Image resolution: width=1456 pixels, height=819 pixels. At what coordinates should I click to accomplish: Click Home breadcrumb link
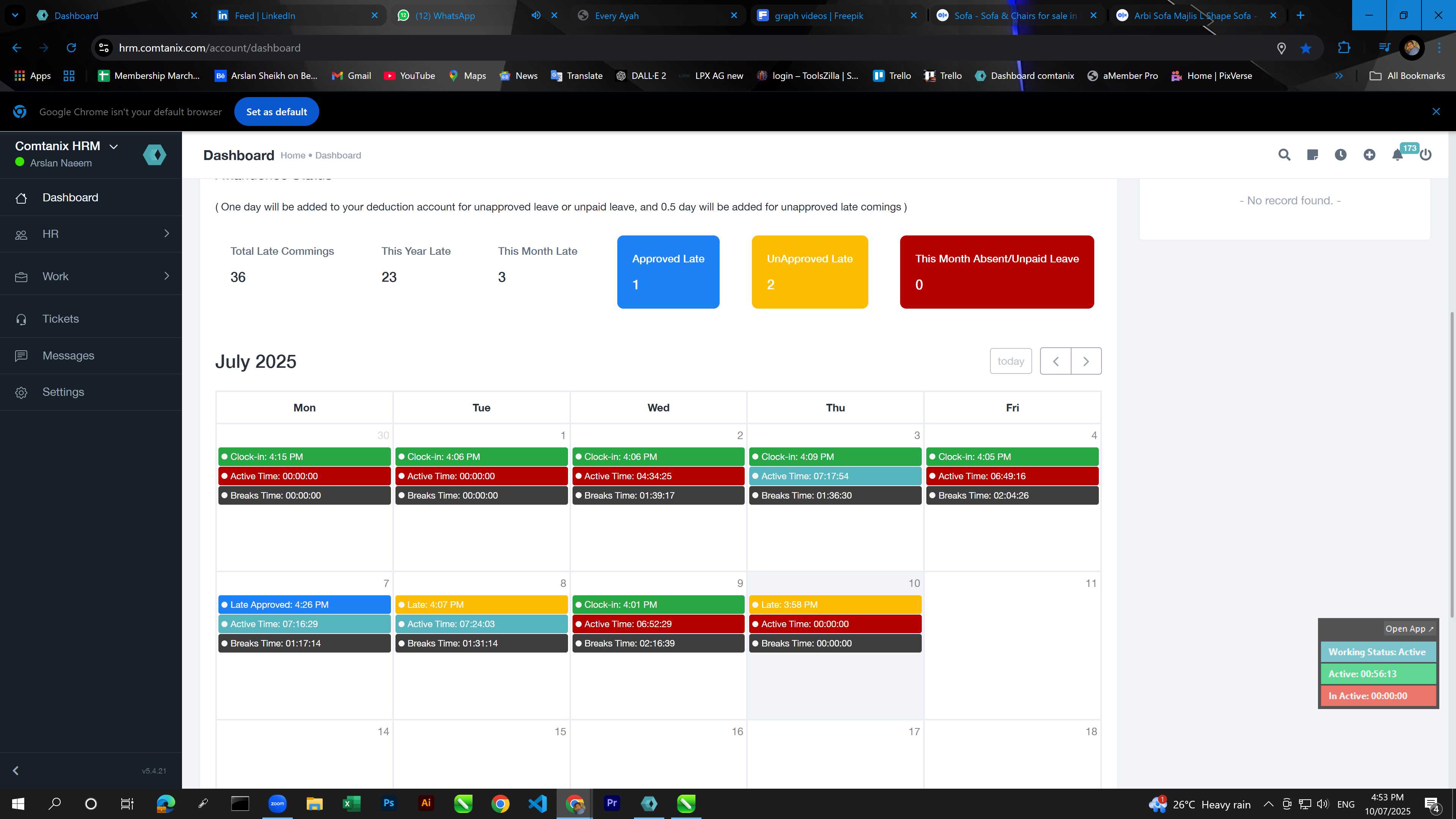tap(293, 155)
